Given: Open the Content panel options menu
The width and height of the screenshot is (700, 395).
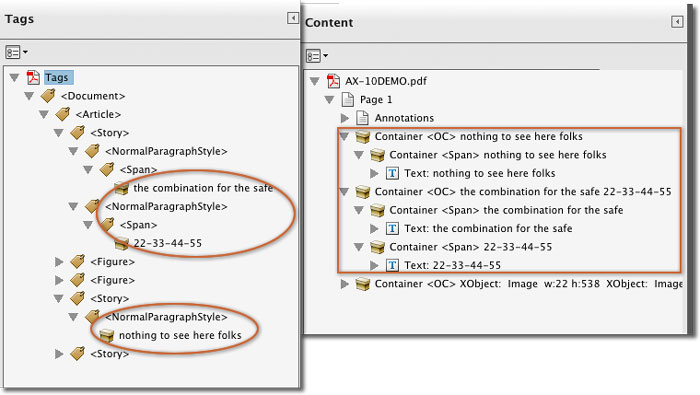Looking at the screenshot, I should coord(317,56).
